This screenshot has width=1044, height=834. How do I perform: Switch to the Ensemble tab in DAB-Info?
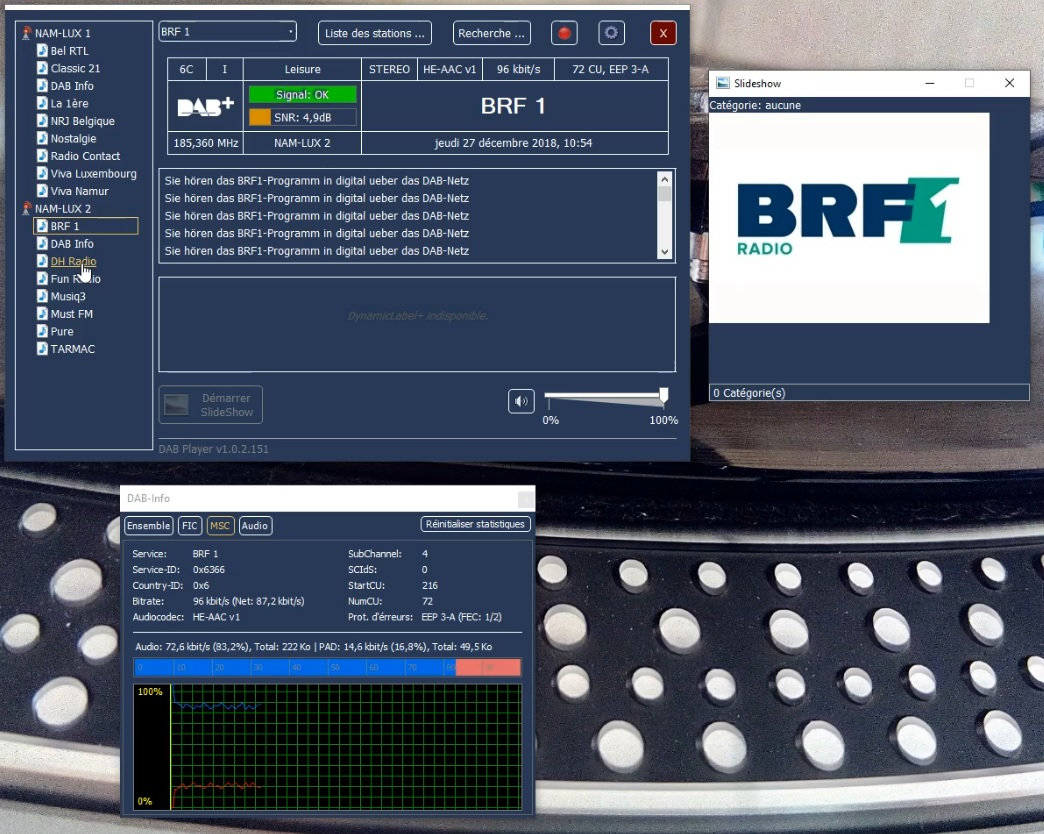pyautogui.click(x=148, y=526)
